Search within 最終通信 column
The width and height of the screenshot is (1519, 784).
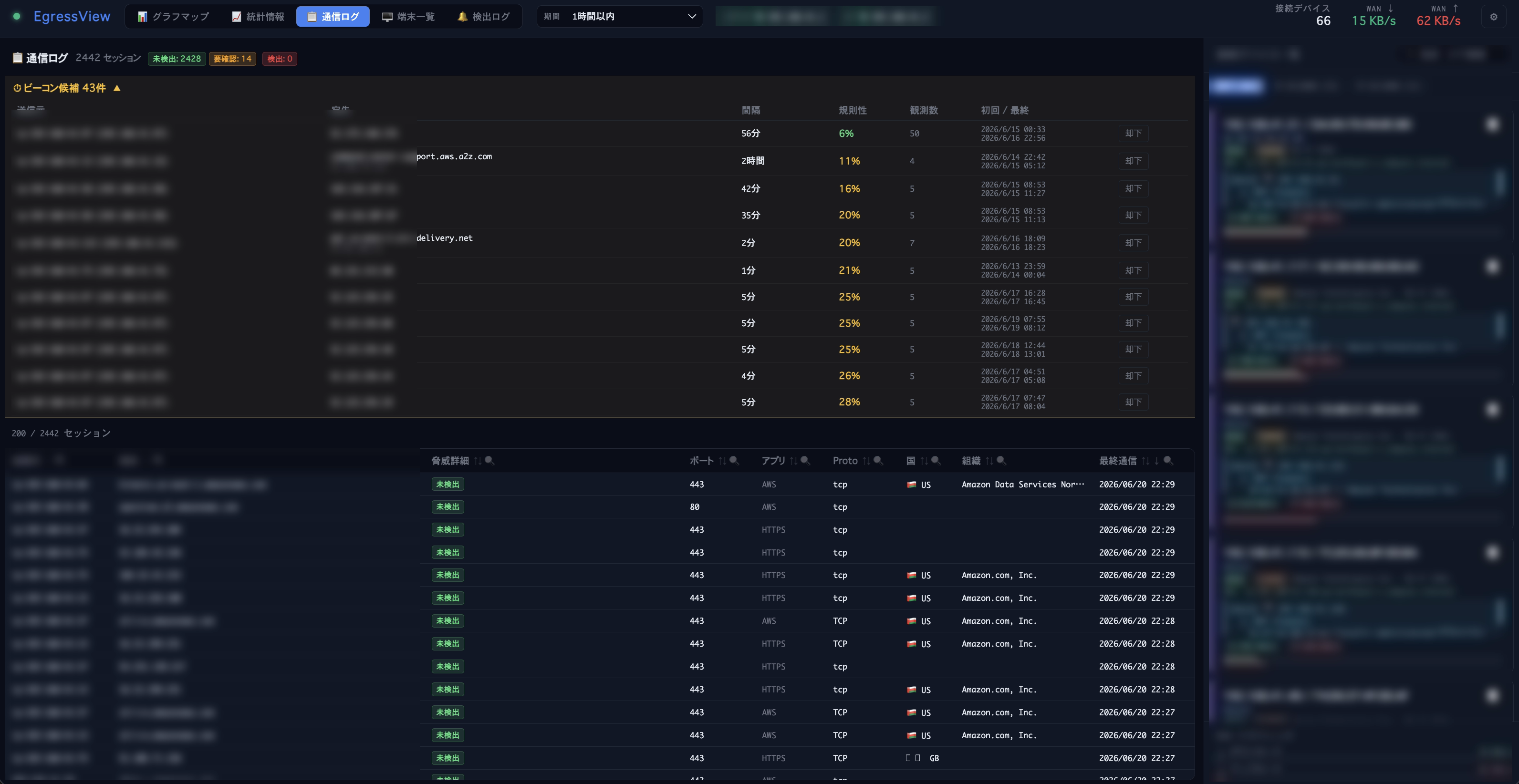(x=1168, y=460)
